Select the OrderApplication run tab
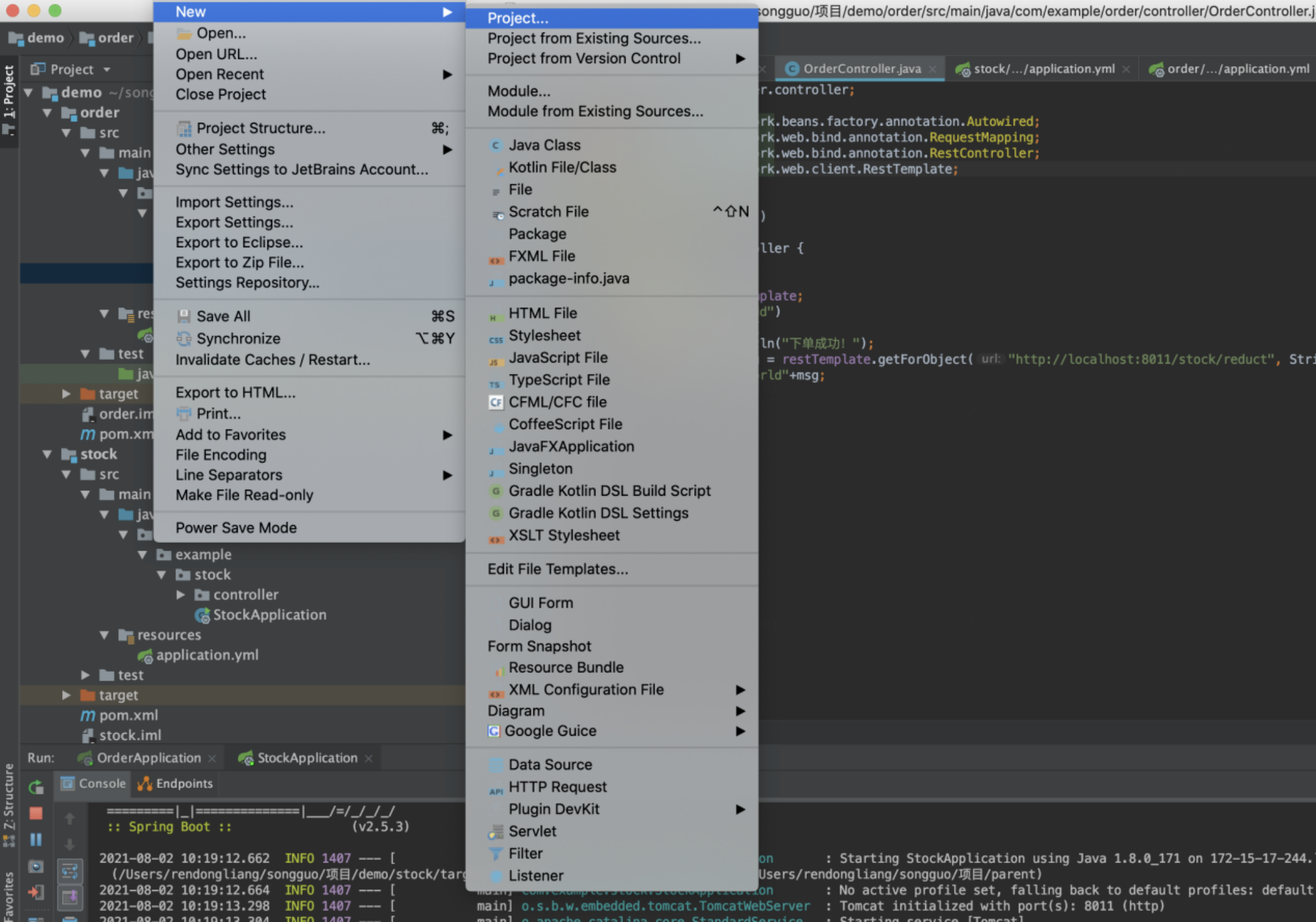This screenshot has width=1316, height=922. click(147, 758)
